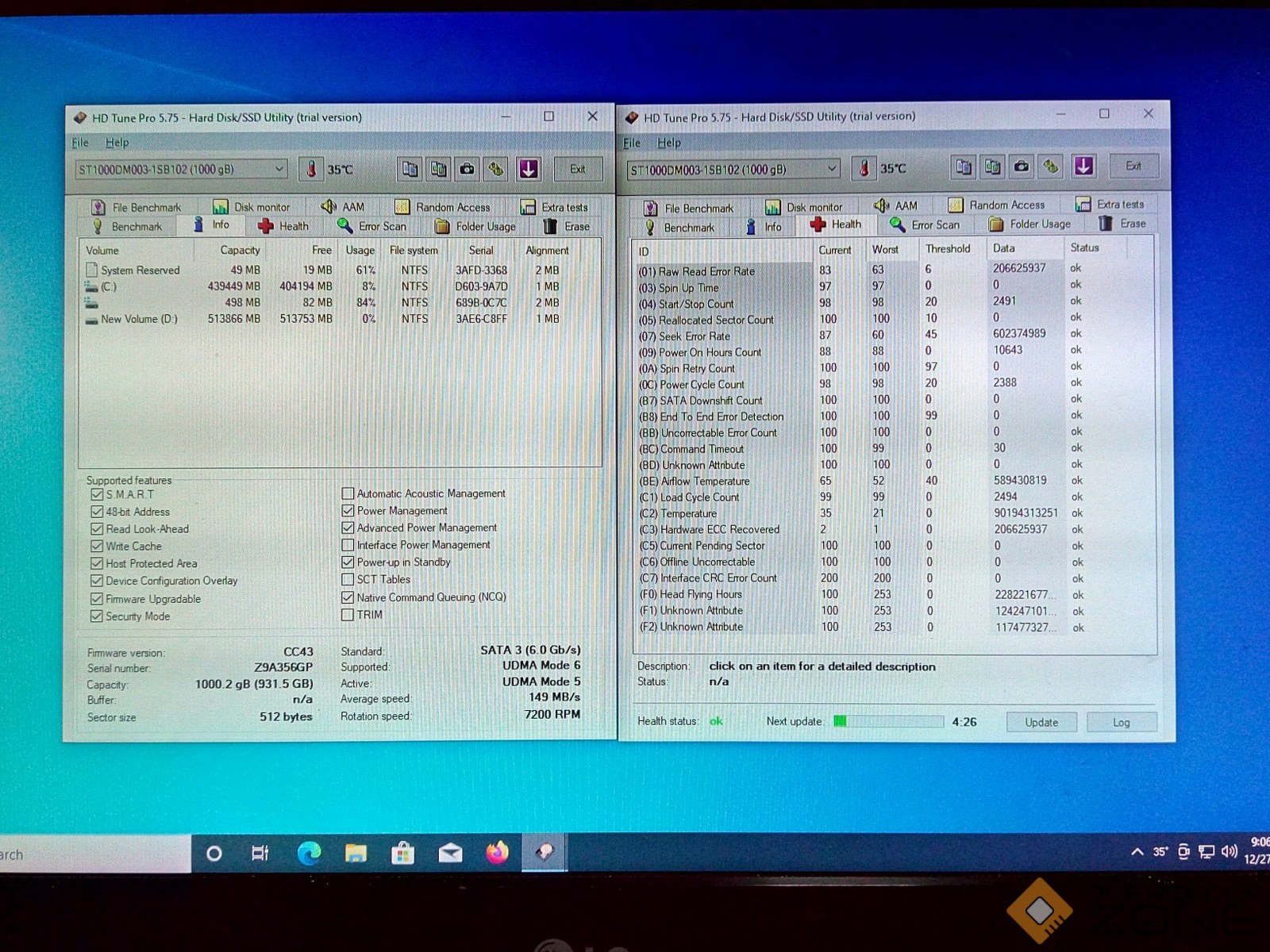Copy text icon in right window toolbar
This screenshot has width=1270, height=952.
[964, 167]
